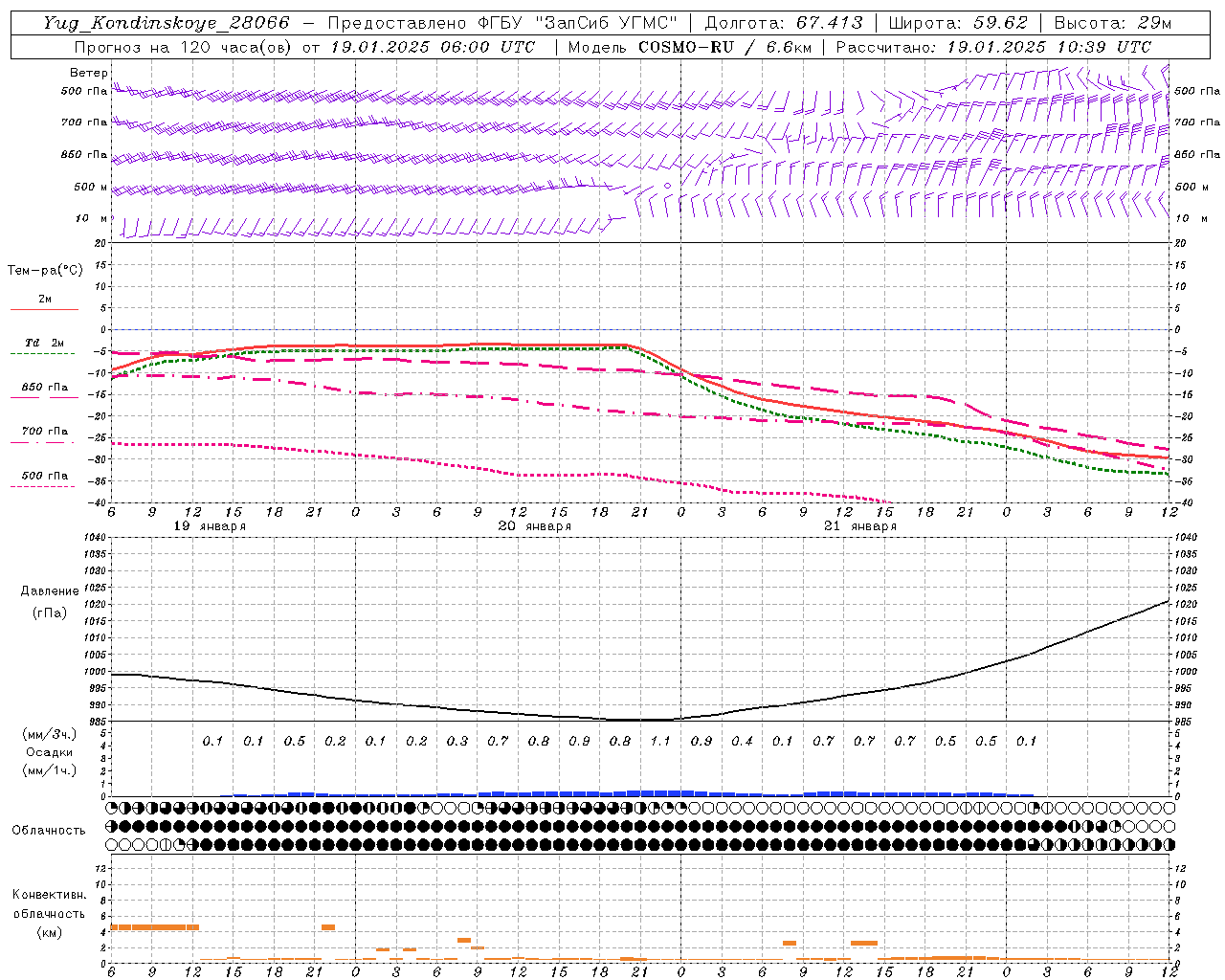This screenshot has height=980, width=1225.
Task: Click the '10 м' wind level label on the left
Action: point(91,218)
